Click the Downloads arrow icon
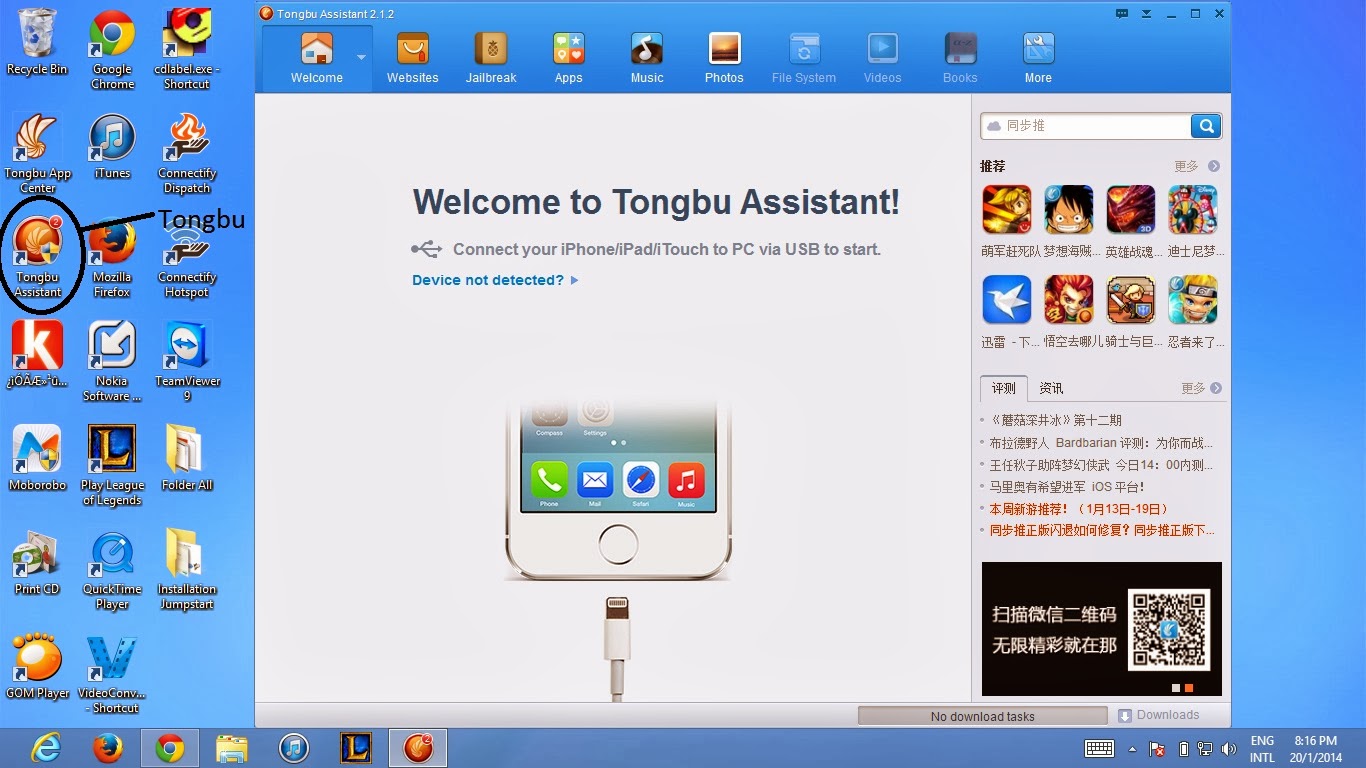 [1125, 715]
